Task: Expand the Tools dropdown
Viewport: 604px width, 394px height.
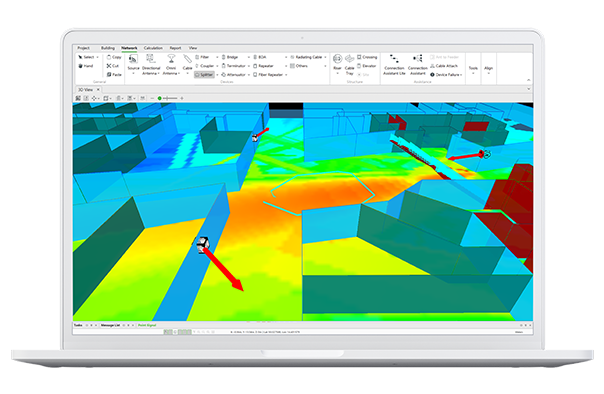Action: point(473,69)
